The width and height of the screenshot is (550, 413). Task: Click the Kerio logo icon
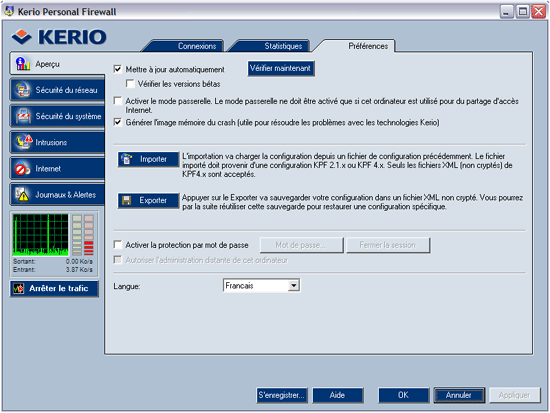[22, 37]
